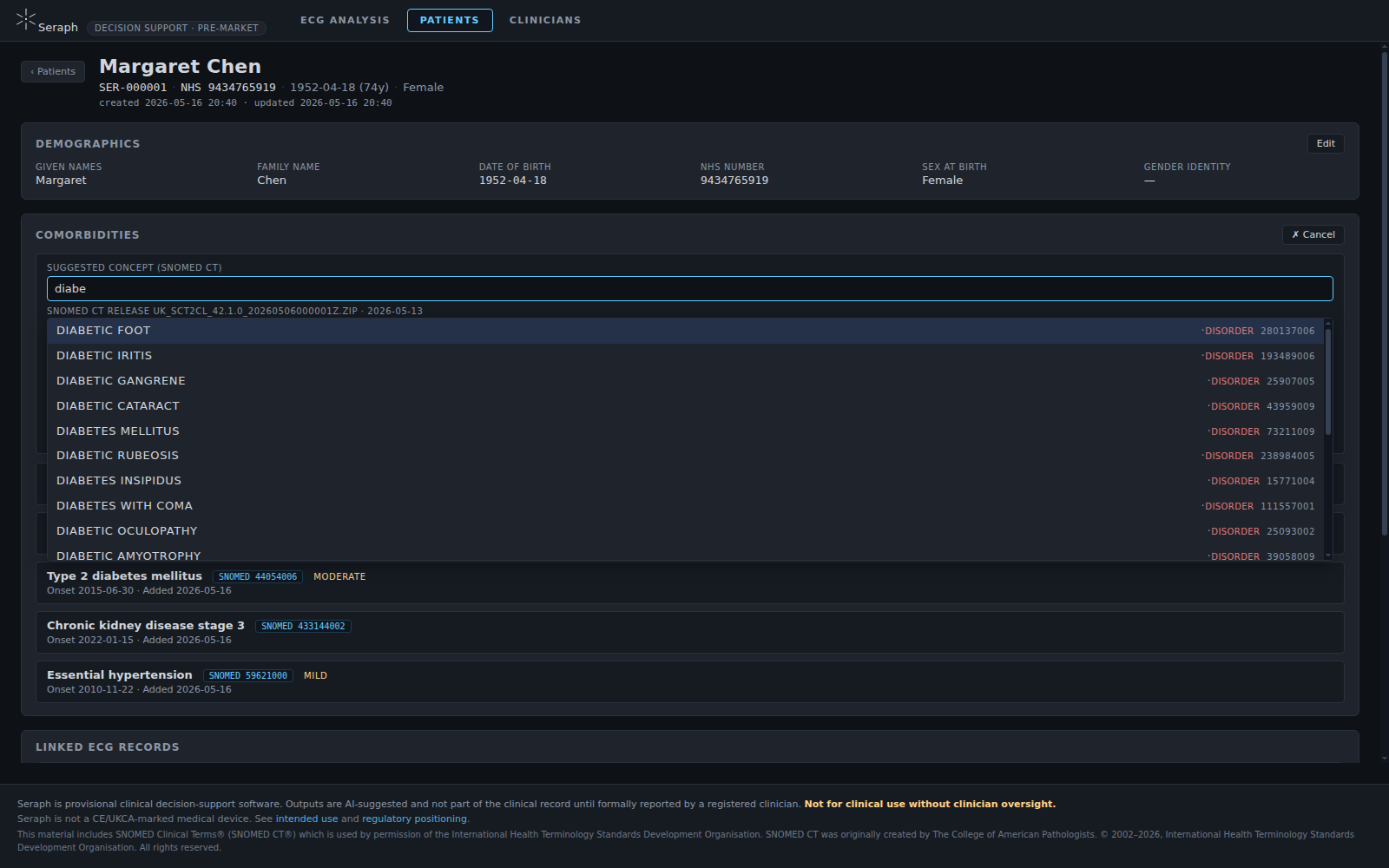This screenshot has height=868, width=1389.
Task: Click the MILD severity label
Action: pos(315,675)
